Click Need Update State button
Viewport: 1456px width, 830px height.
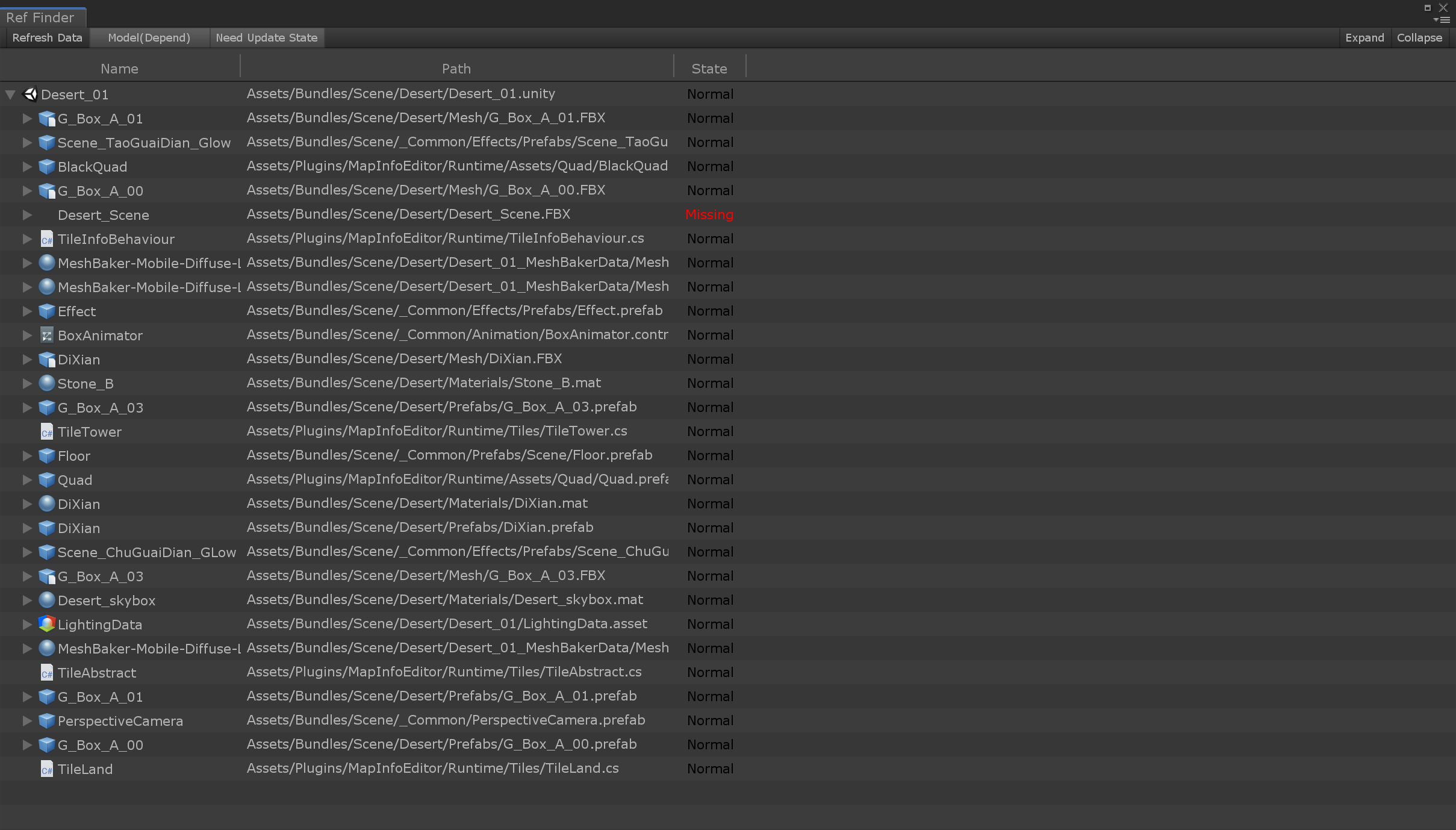(267, 38)
